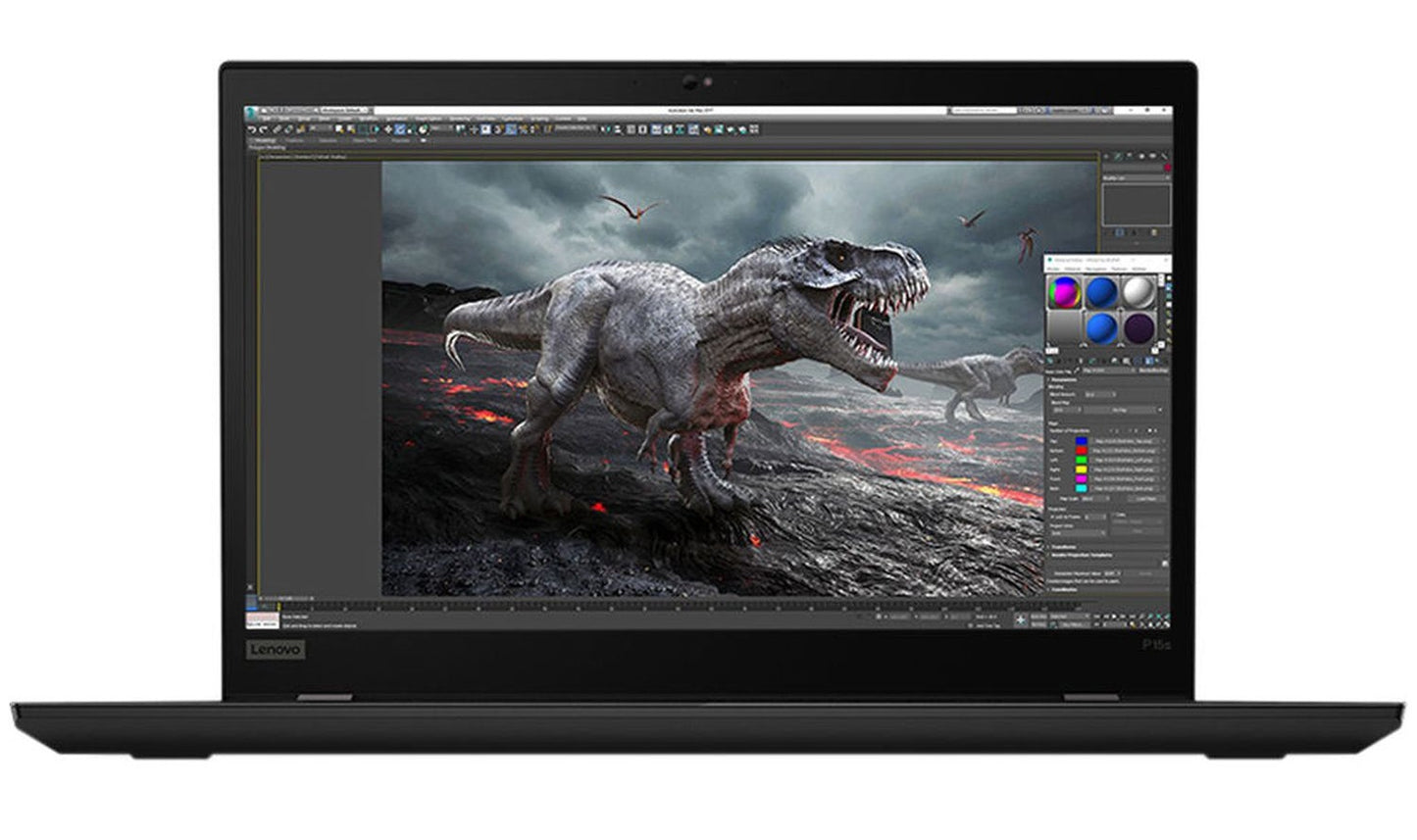This screenshot has height=840, width=1417.
Task: Collapse the Parameters rollout
Action: [1107, 380]
